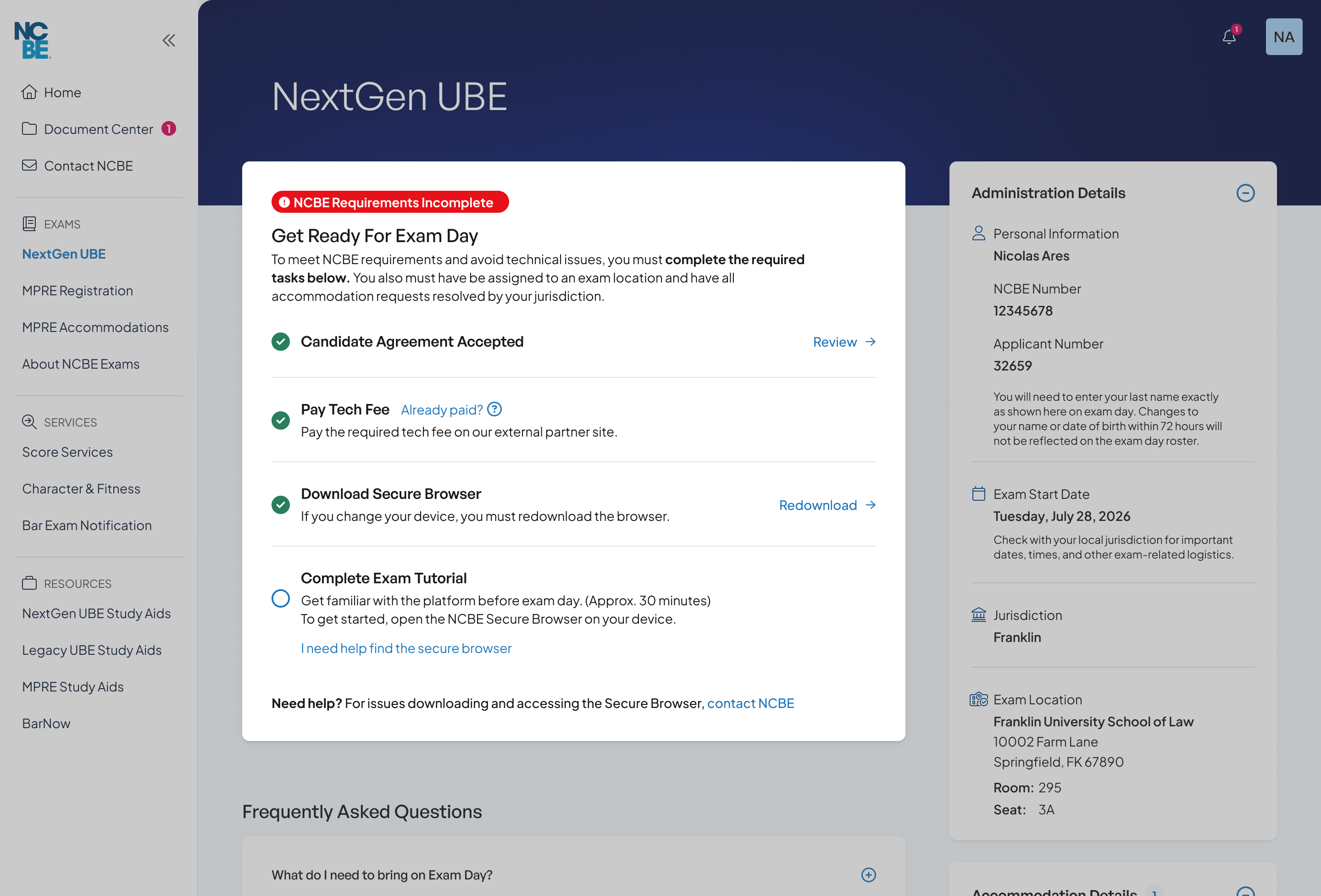Click the Exam Start Date calendar icon

point(978,494)
